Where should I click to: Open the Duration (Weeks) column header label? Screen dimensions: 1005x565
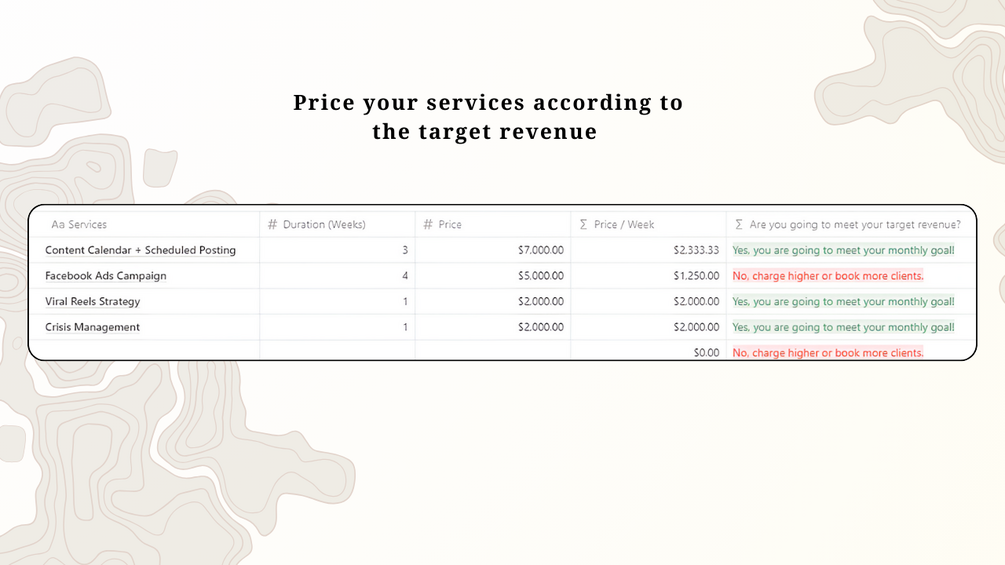coord(324,225)
